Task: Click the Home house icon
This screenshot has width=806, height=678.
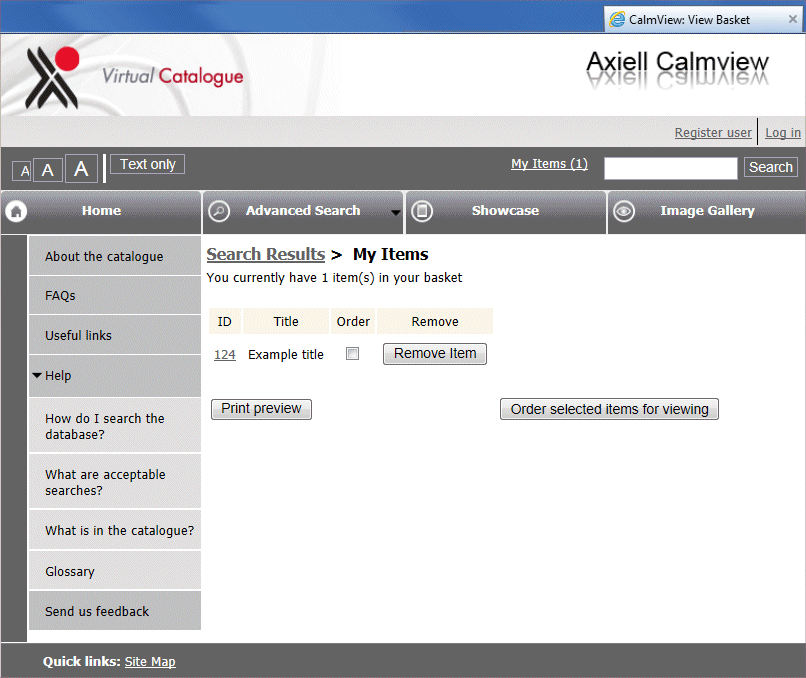Action: [x=16, y=211]
